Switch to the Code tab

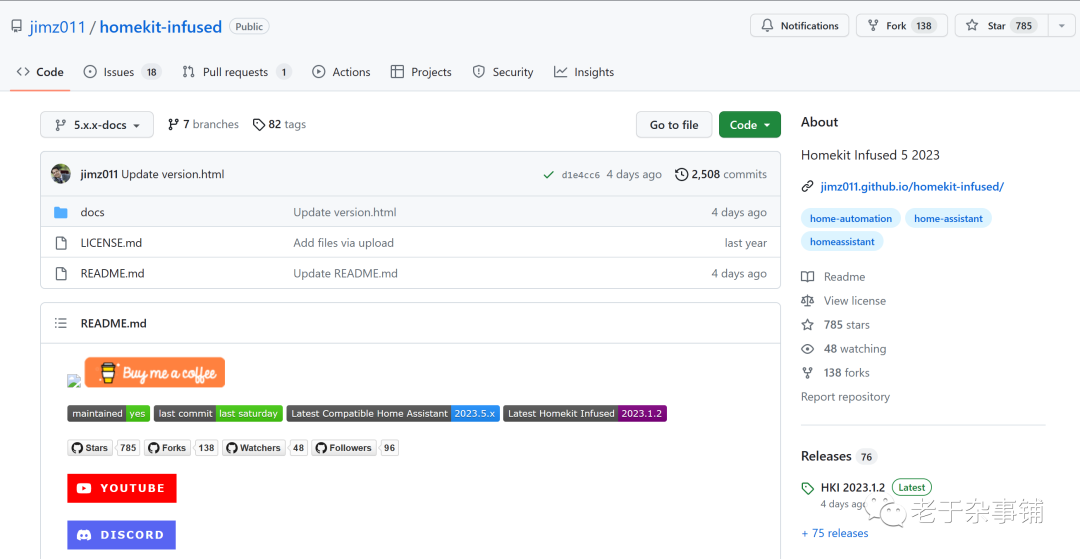(x=40, y=72)
